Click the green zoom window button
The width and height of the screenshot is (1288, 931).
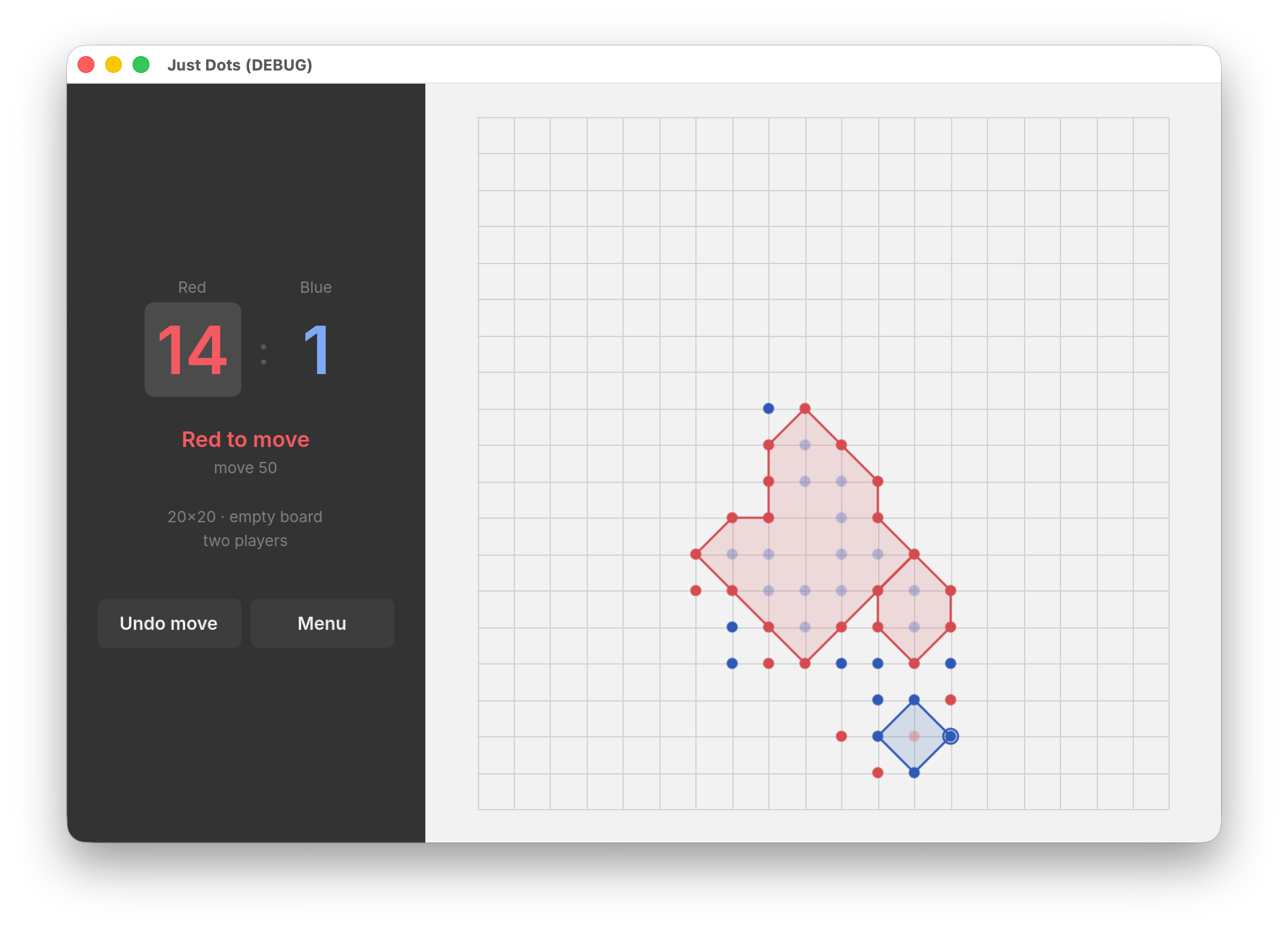pos(141,65)
